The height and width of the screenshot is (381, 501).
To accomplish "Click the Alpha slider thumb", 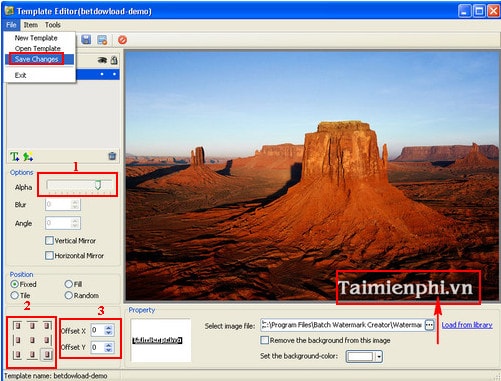I will (98, 185).
